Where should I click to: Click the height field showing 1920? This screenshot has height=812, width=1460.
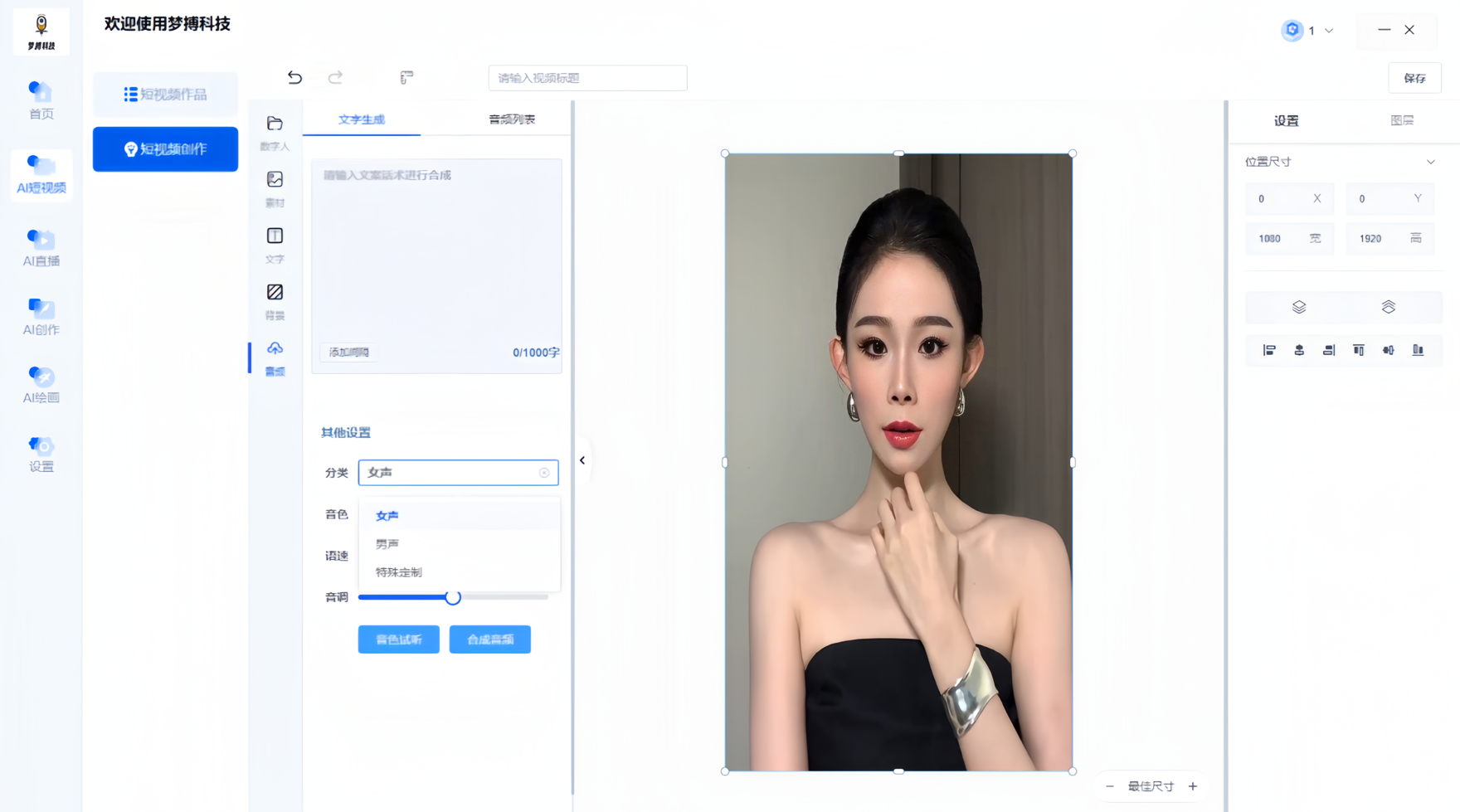[1389, 239]
